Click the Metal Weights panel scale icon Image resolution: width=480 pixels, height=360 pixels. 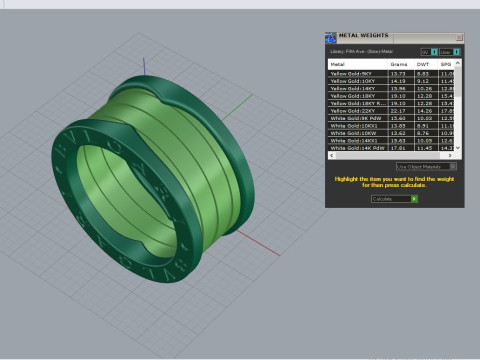[330, 38]
